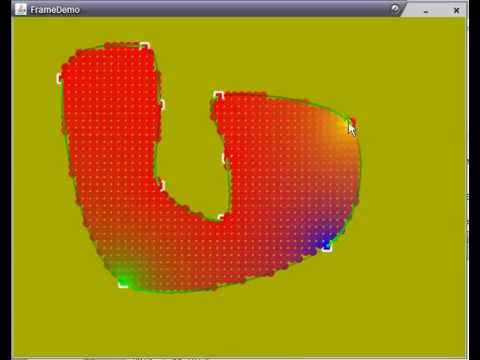The height and width of the screenshot is (360, 480).
Task: Minimize the FrameDemo window
Action: [x=426, y=11]
